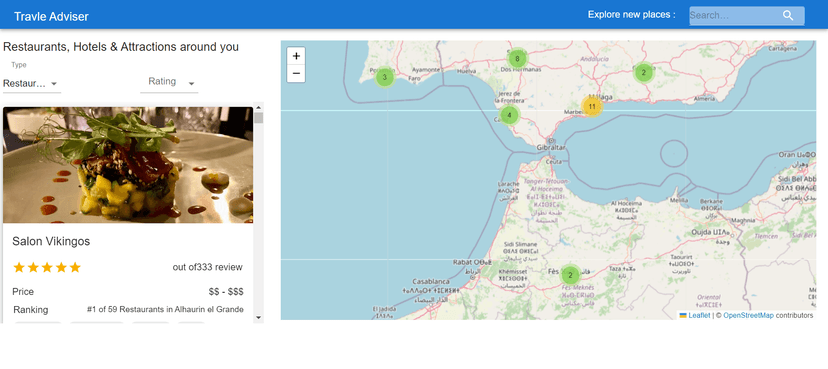Click the Salon Vikingos food photo

(x=128, y=165)
